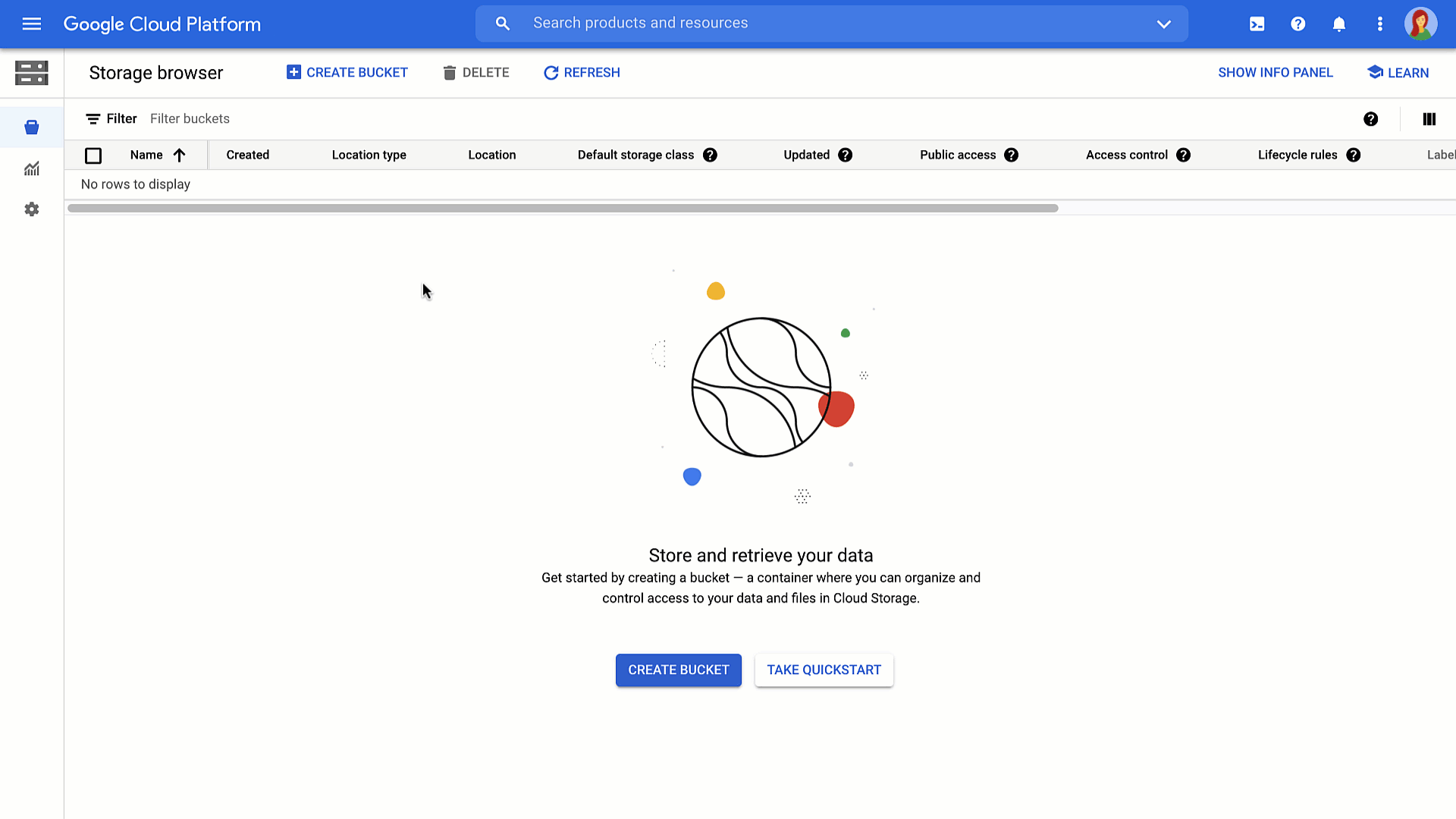The height and width of the screenshot is (819, 1456).
Task: Activate Cloud Shell terminal icon
Action: click(x=1257, y=24)
